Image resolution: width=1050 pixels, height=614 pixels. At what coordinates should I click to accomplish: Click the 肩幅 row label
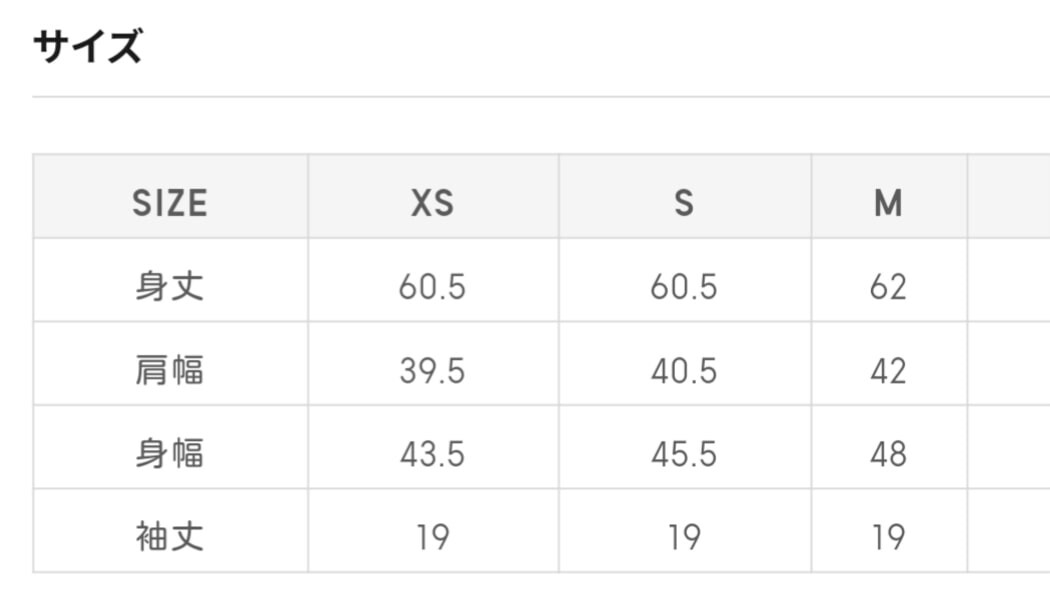tap(170, 371)
